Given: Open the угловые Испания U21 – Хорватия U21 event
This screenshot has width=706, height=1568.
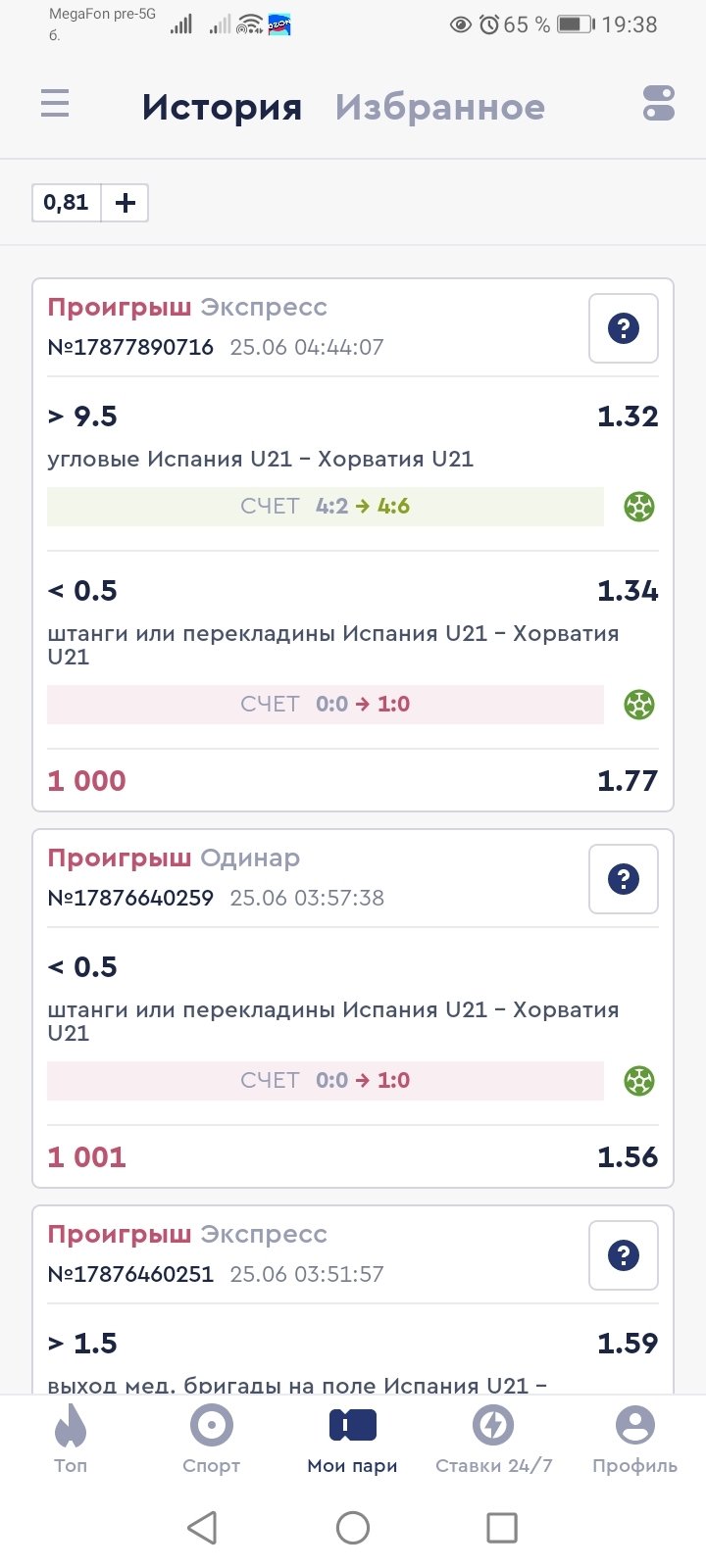Looking at the screenshot, I should [261, 459].
